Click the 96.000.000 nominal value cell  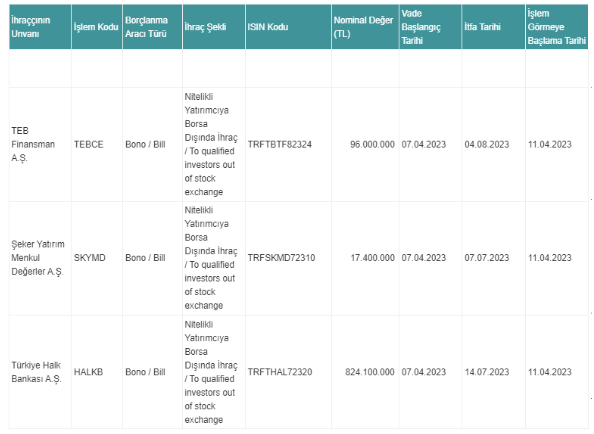[x=366, y=144]
